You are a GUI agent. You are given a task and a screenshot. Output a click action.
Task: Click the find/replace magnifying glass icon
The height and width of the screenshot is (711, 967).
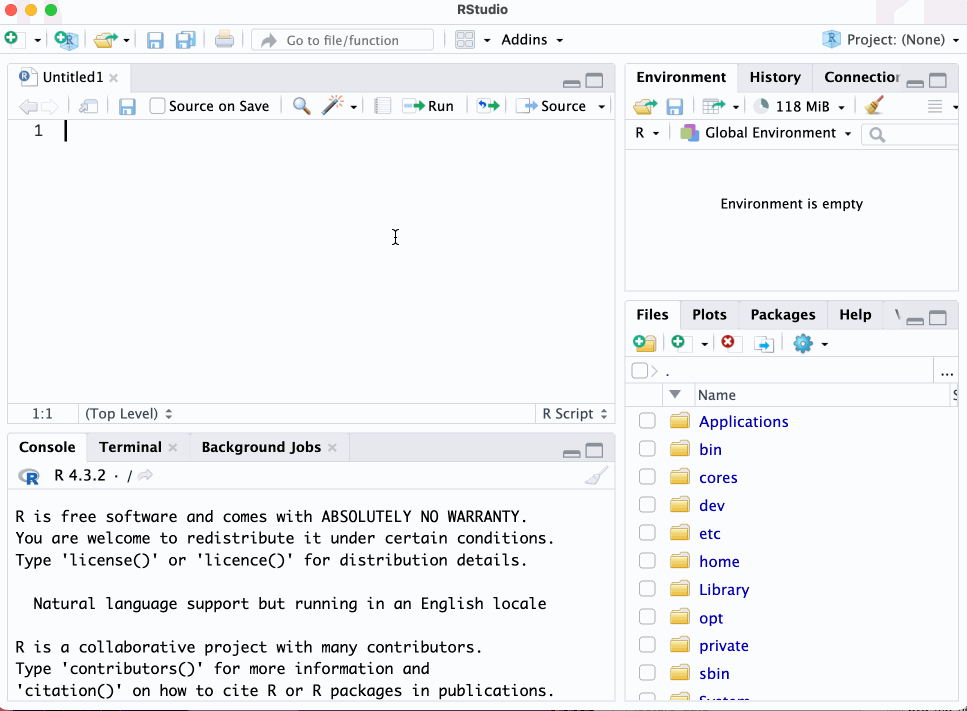click(301, 106)
